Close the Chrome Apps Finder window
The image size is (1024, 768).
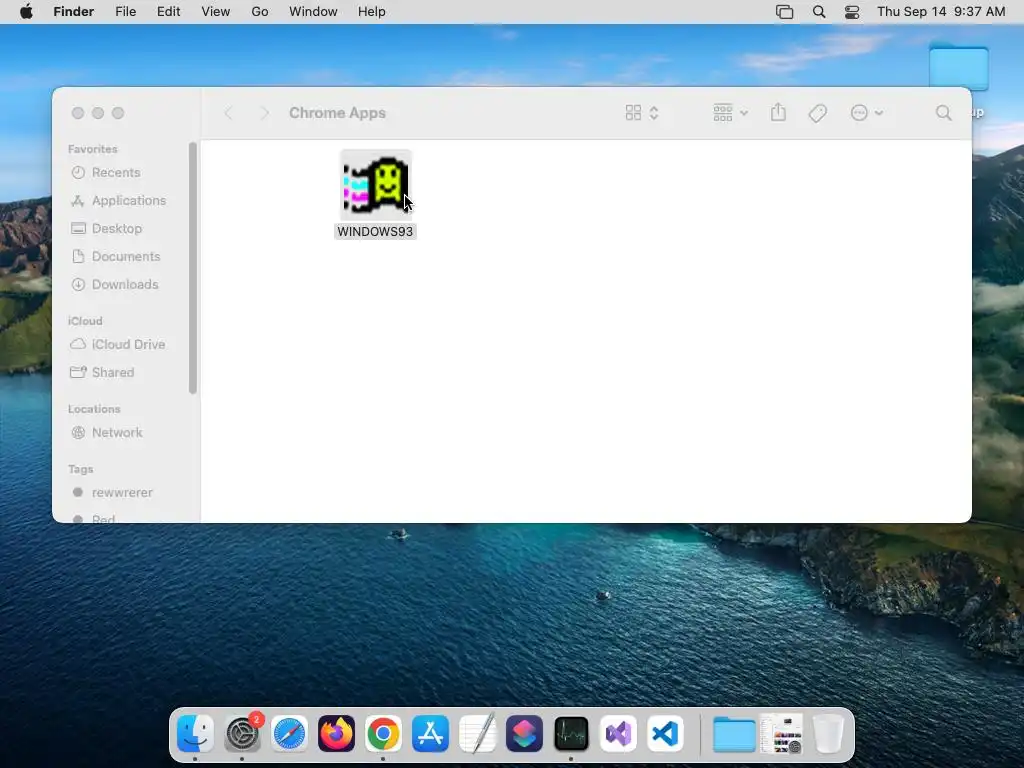(78, 113)
